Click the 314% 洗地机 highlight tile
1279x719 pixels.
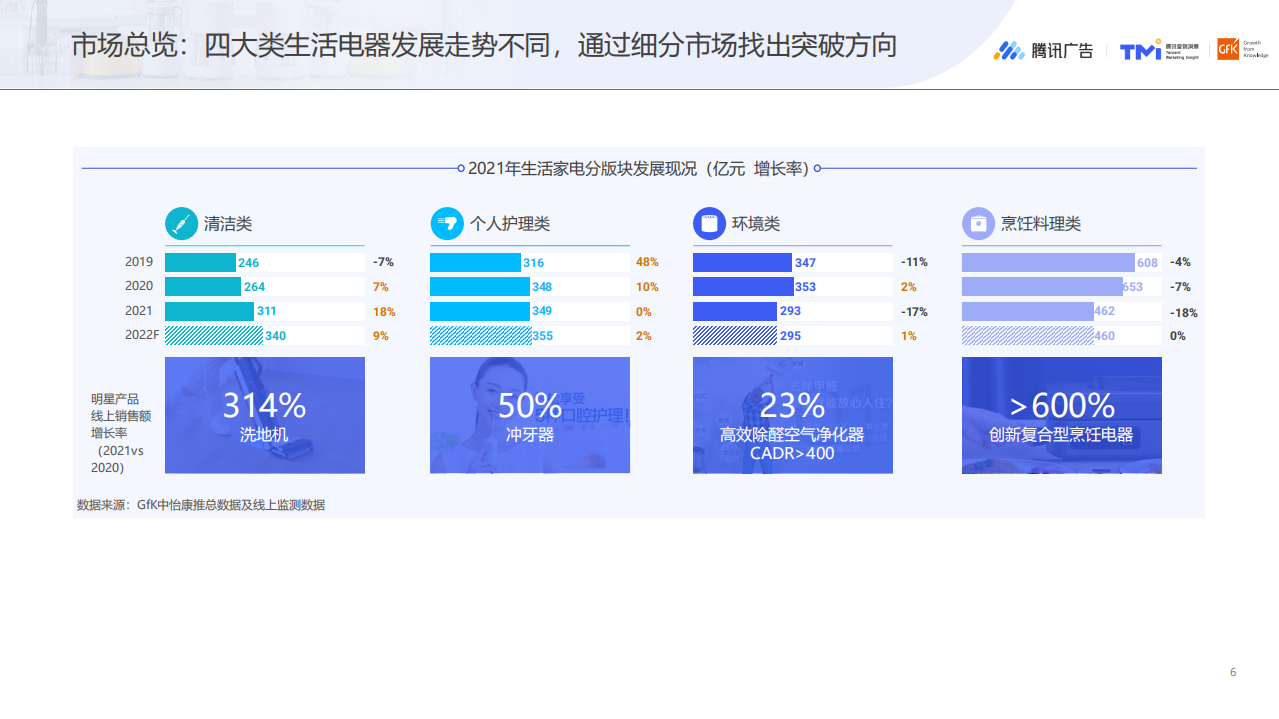[264, 414]
